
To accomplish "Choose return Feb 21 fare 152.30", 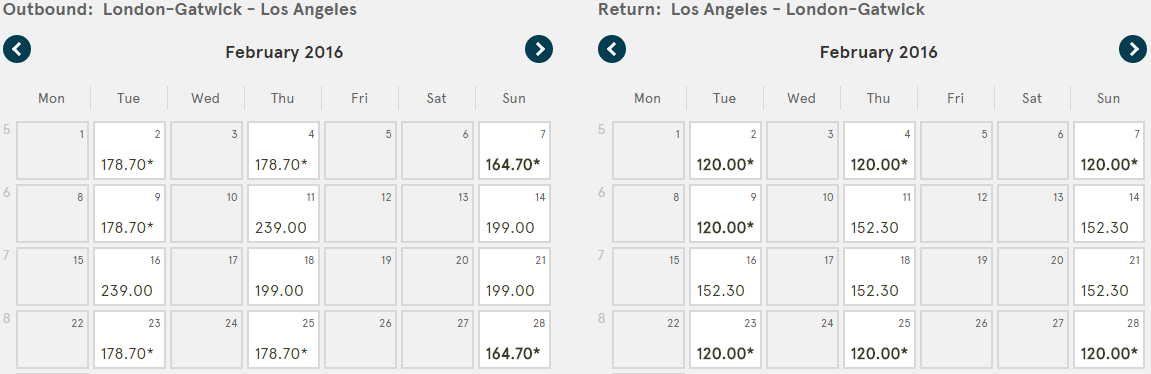I will pos(1109,277).
